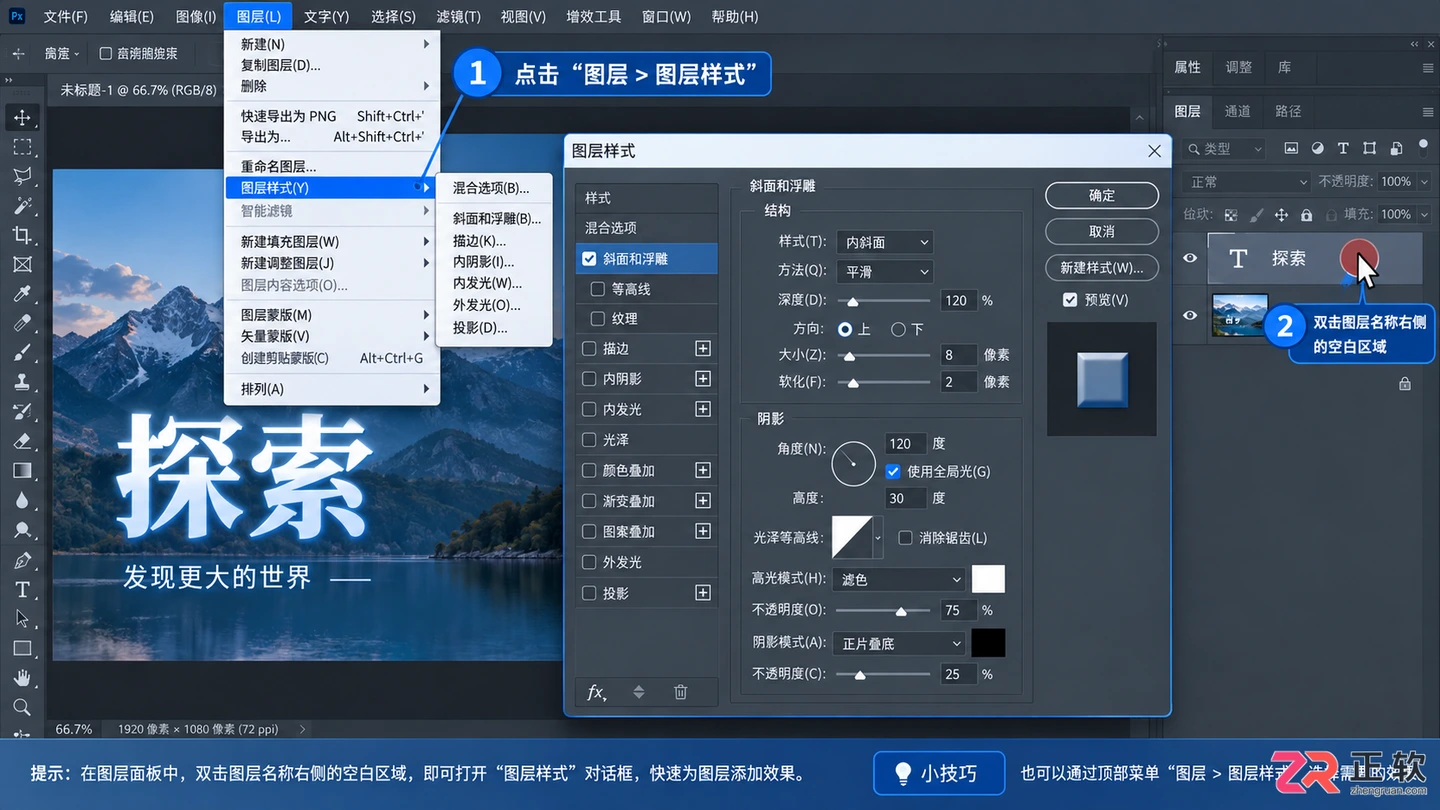This screenshot has width=1440, height=810.
Task: Expand the 高光模式 dropdown showing 滤色
Action: coord(900,579)
